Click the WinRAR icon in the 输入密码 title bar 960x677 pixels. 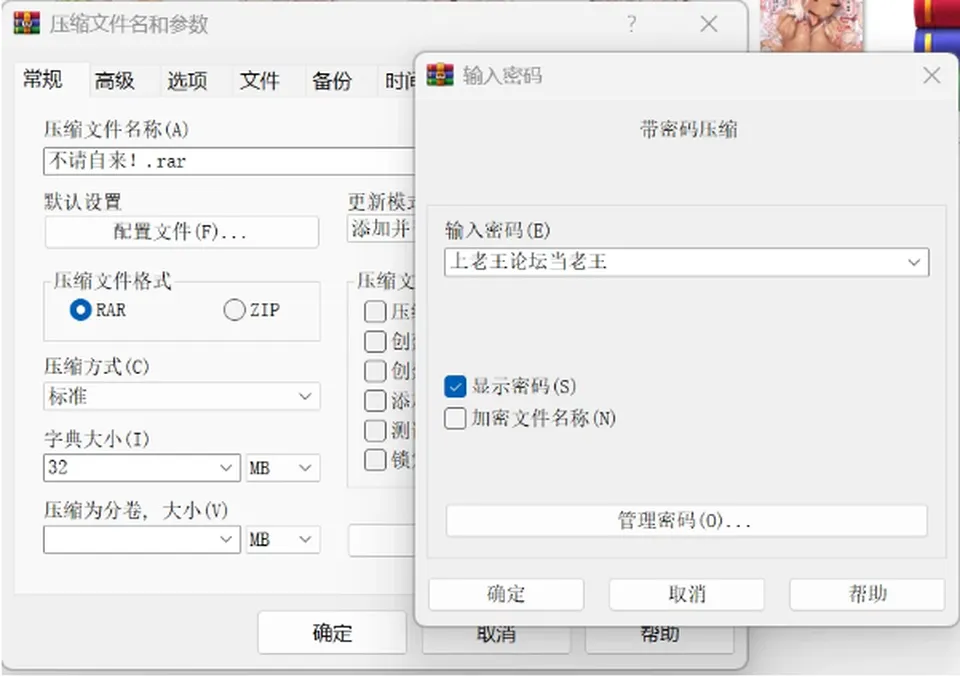[440, 75]
